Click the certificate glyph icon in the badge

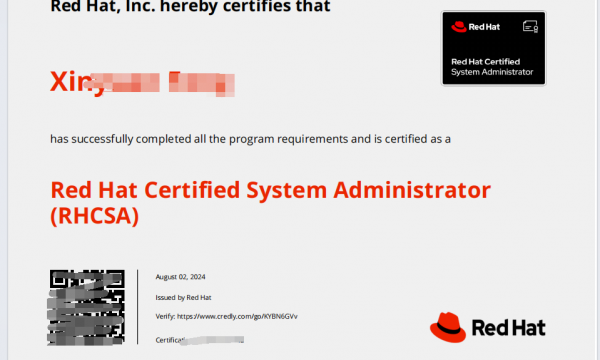(530, 27)
